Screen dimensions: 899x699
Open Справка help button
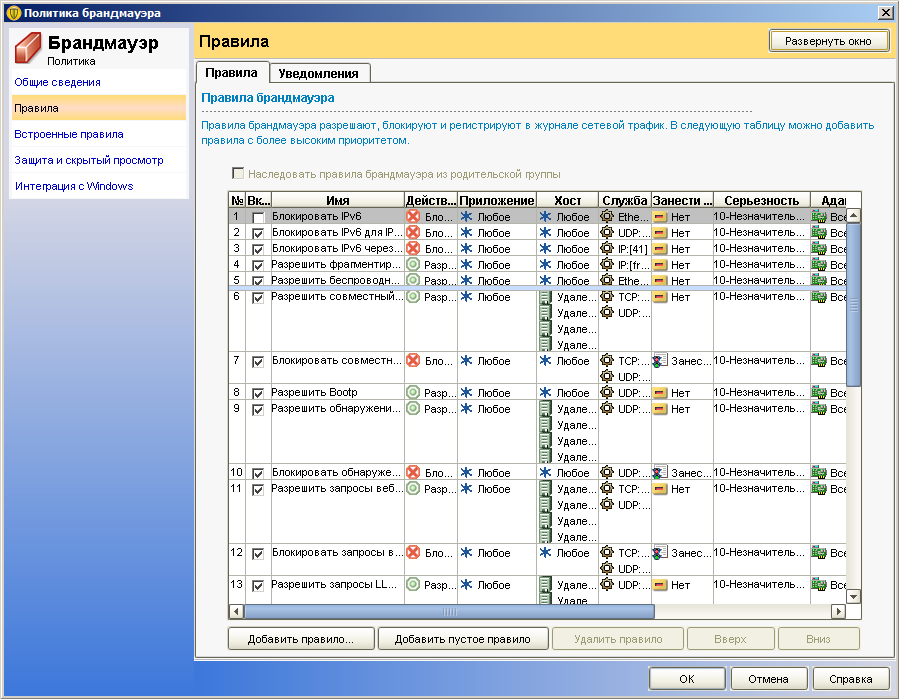pos(851,679)
